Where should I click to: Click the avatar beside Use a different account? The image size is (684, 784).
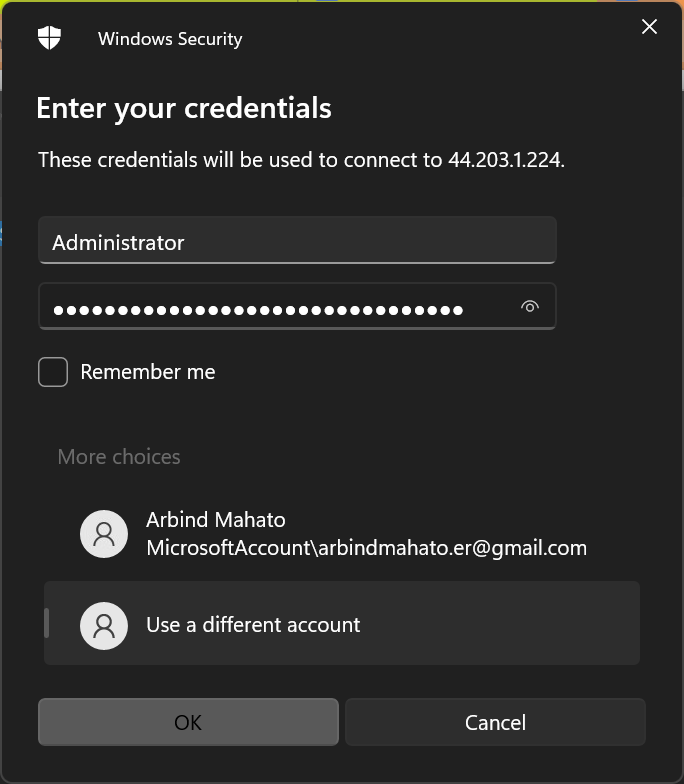(104, 626)
